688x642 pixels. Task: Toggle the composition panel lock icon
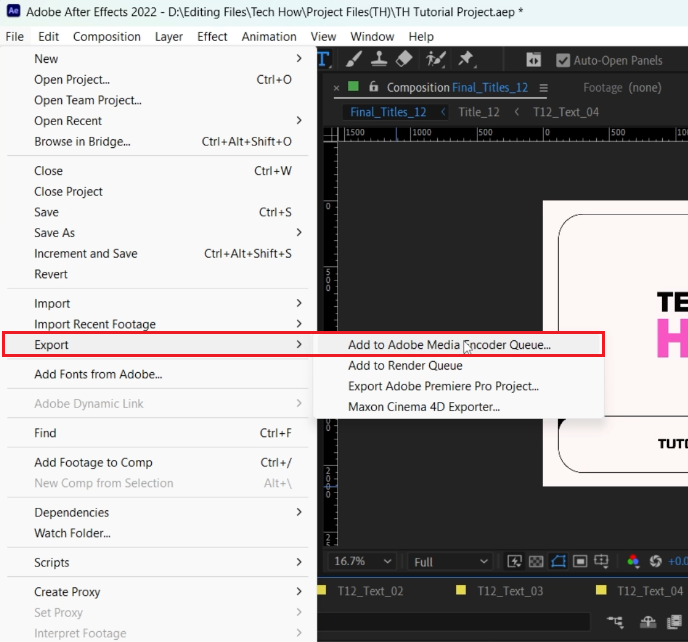point(374,87)
